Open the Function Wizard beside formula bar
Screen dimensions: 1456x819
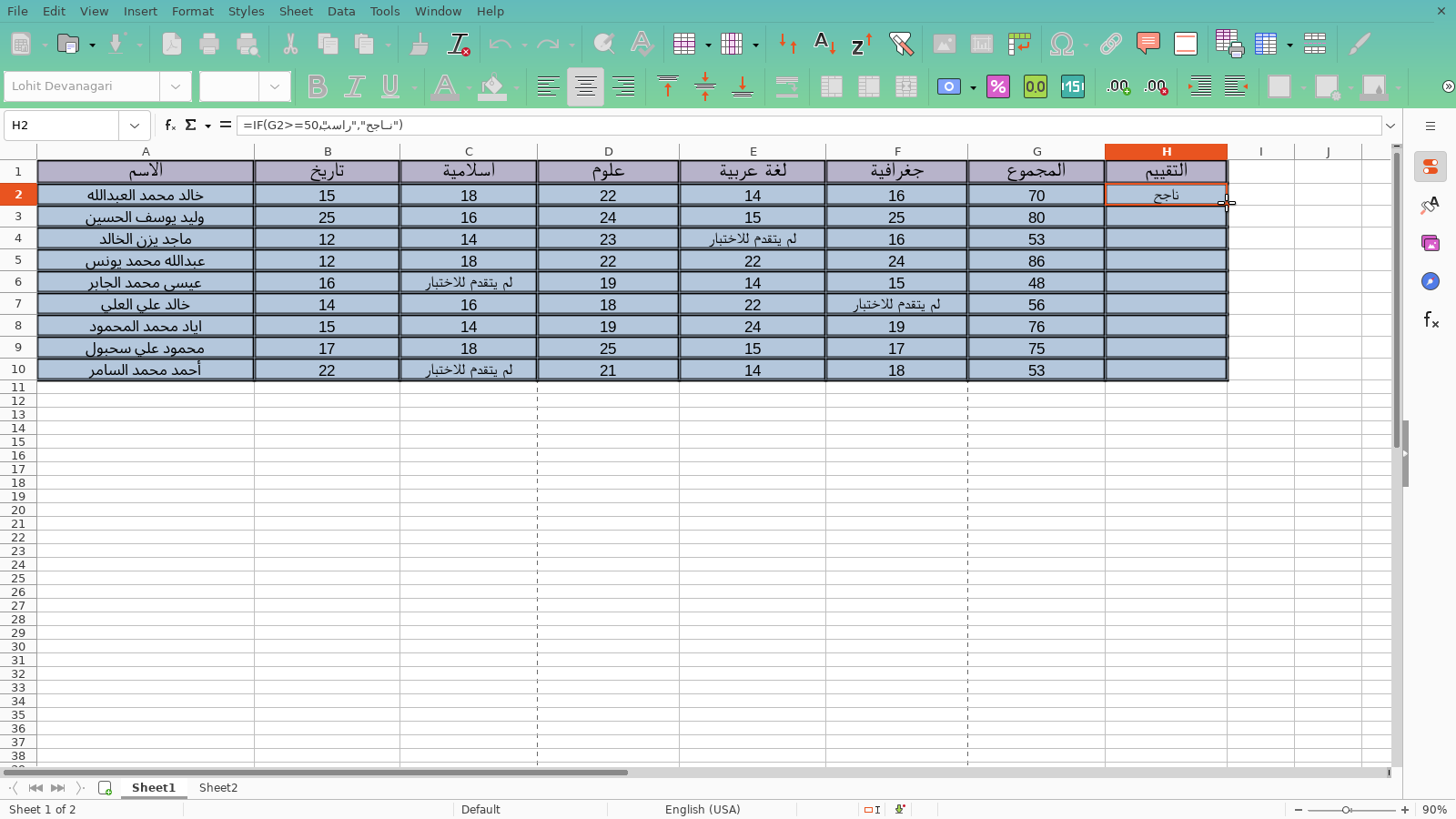(x=170, y=125)
